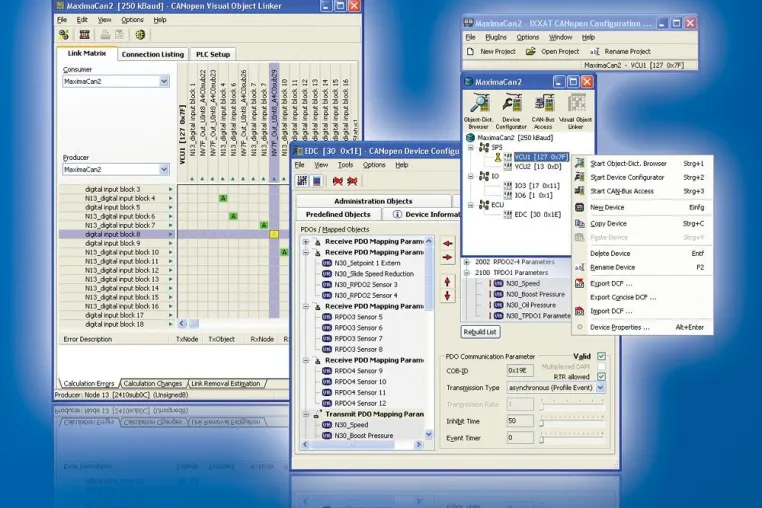Adjust the Event Timer slider
This screenshot has height=508, width=762.
click(541, 439)
